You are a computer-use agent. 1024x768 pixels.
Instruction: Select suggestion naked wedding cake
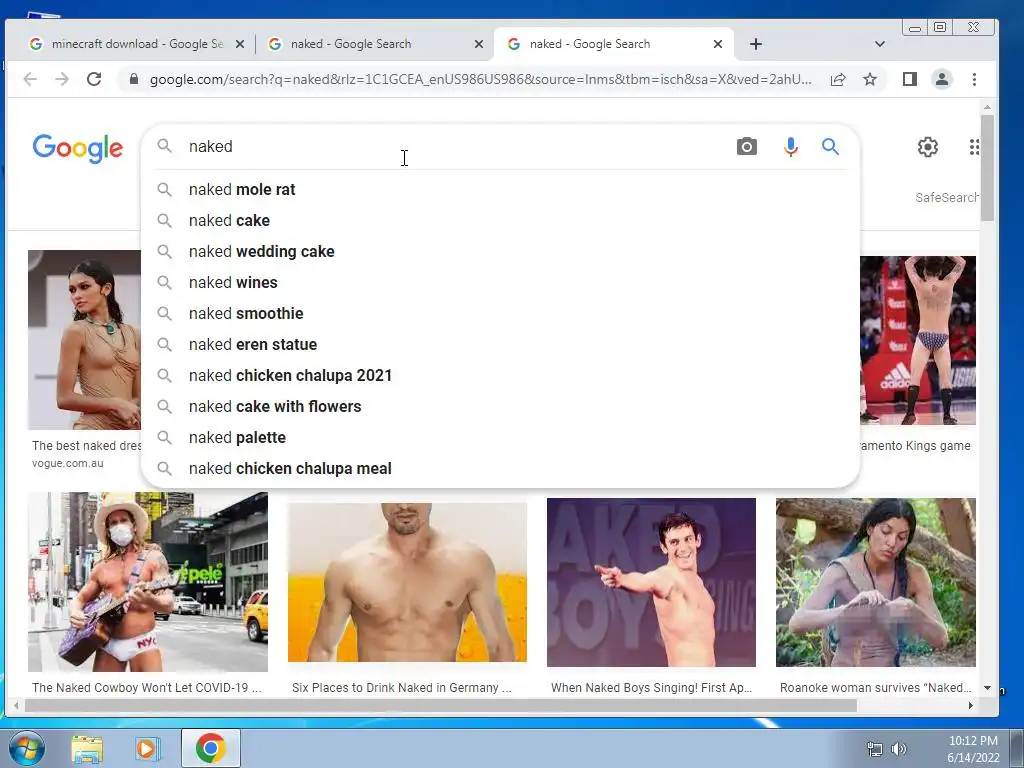[500, 251]
